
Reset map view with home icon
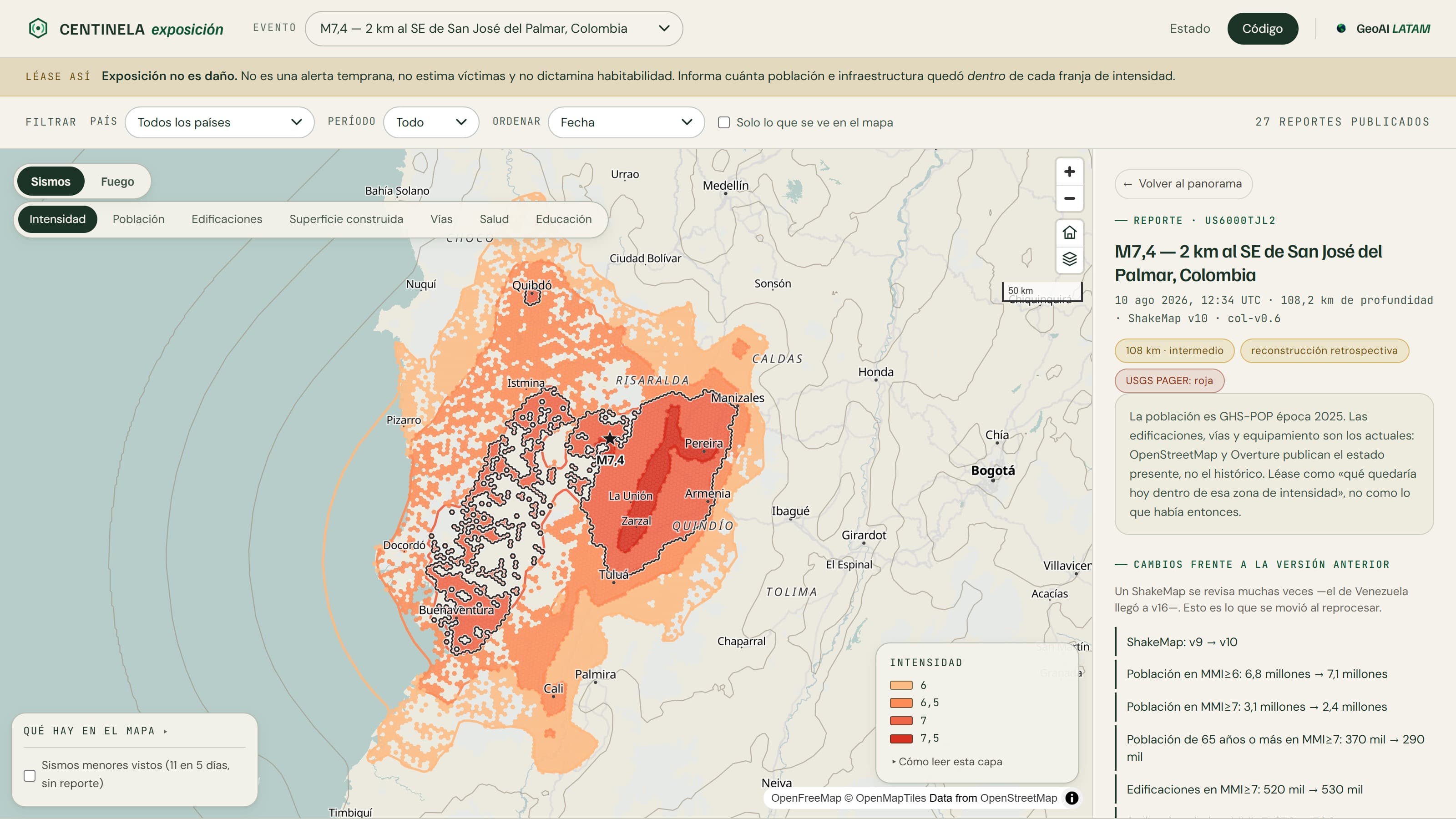[x=1069, y=233]
